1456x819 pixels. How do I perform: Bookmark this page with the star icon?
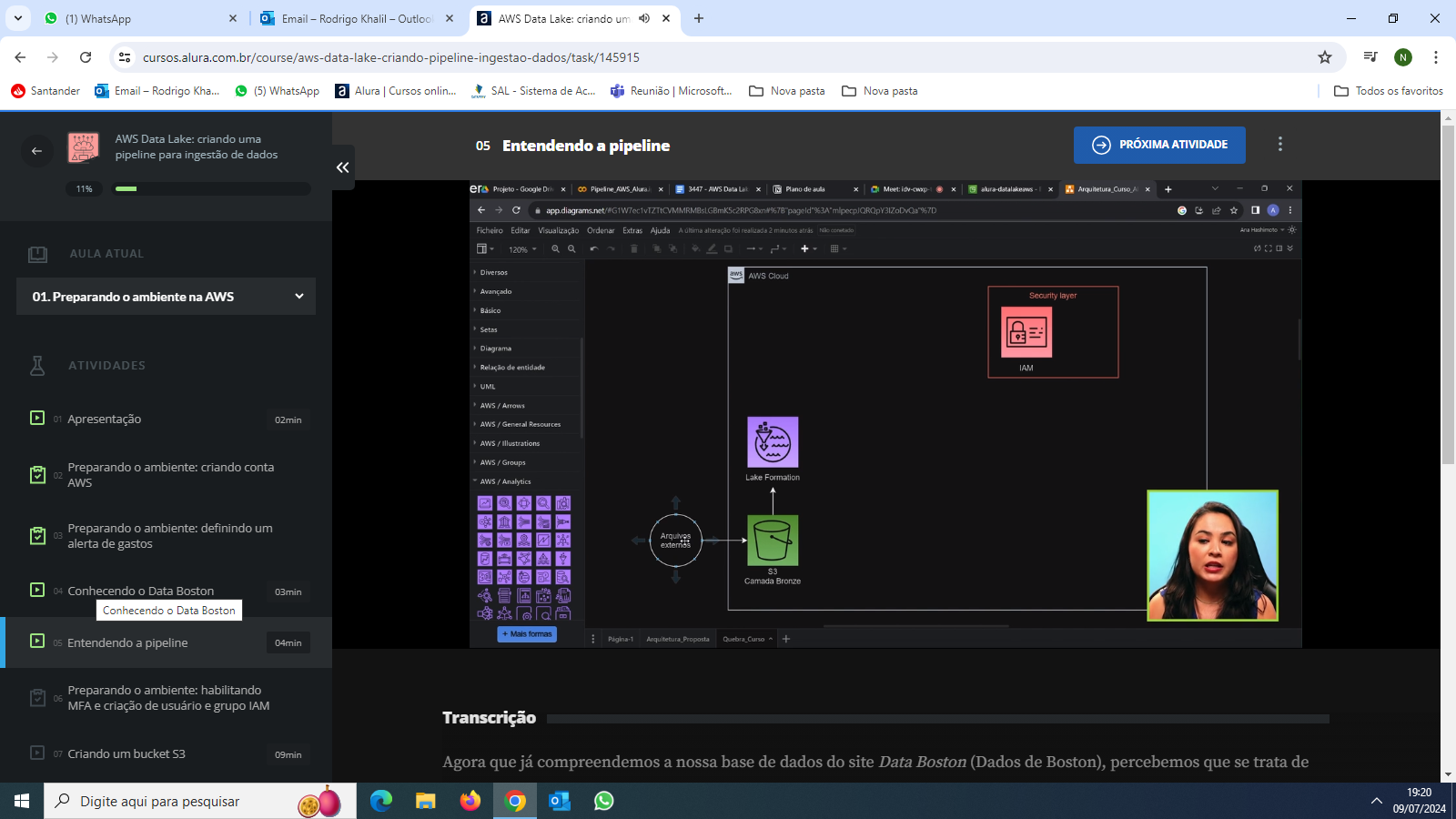(1325, 57)
